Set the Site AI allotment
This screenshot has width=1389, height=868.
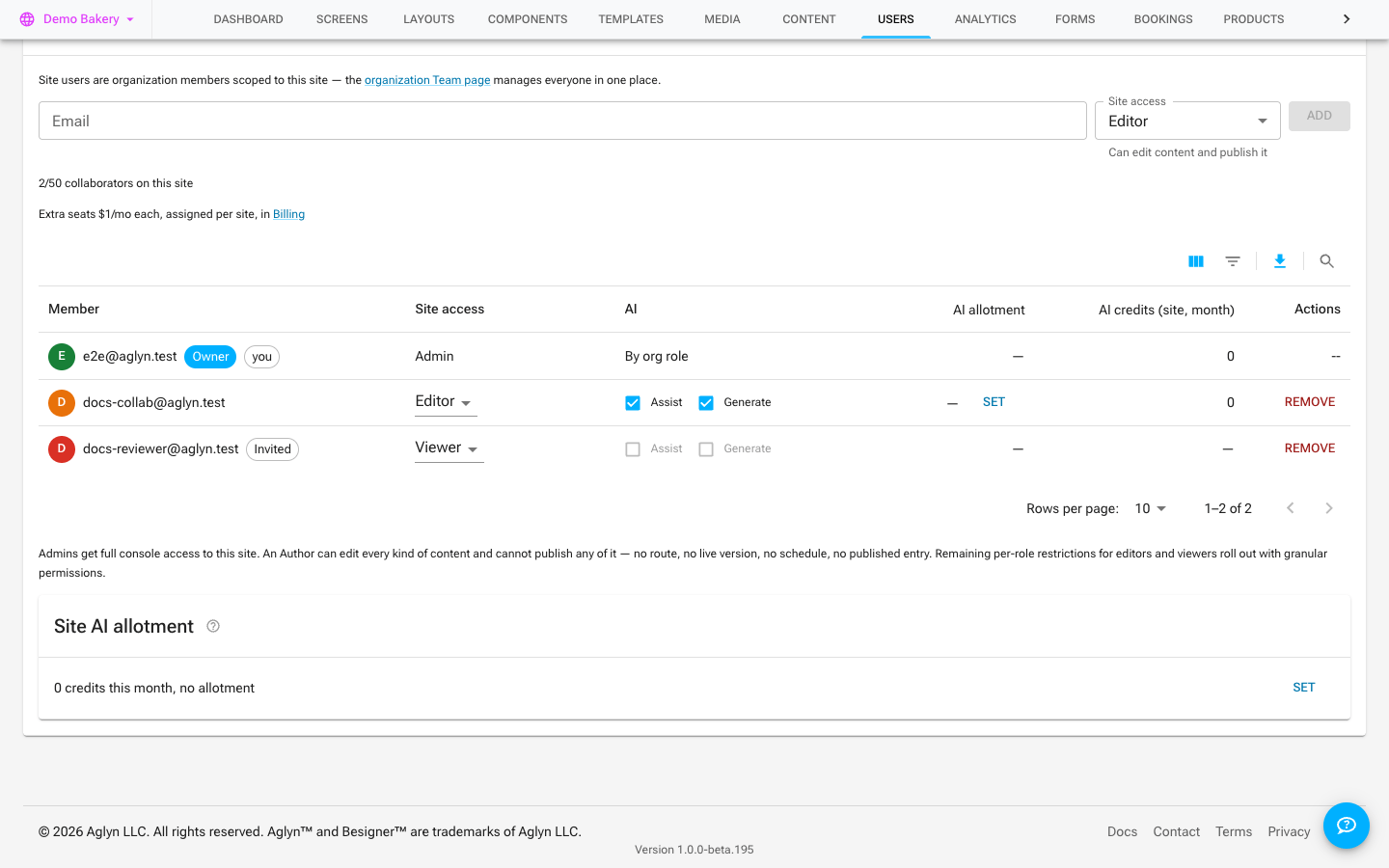click(1304, 688)
